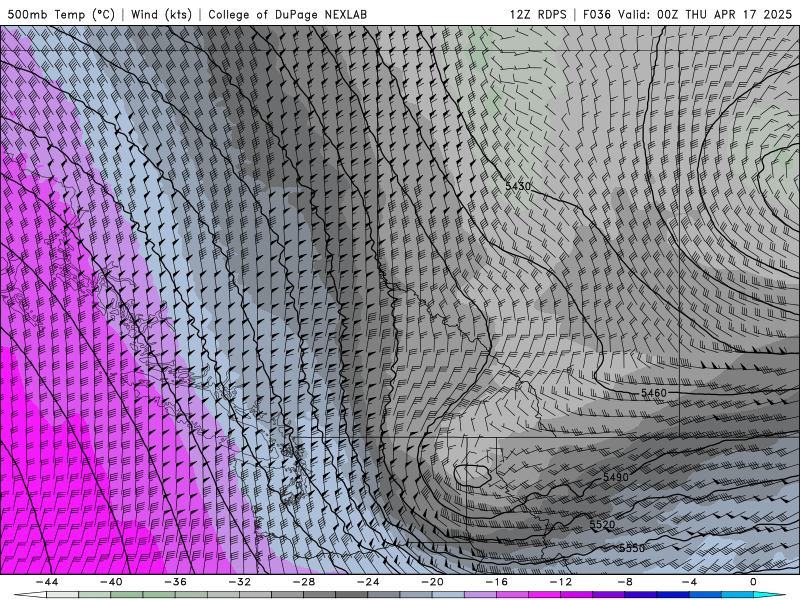Click the -32 colorbar tick label
The width and height of the screenshot is (800, 600).
coord(239,582)
